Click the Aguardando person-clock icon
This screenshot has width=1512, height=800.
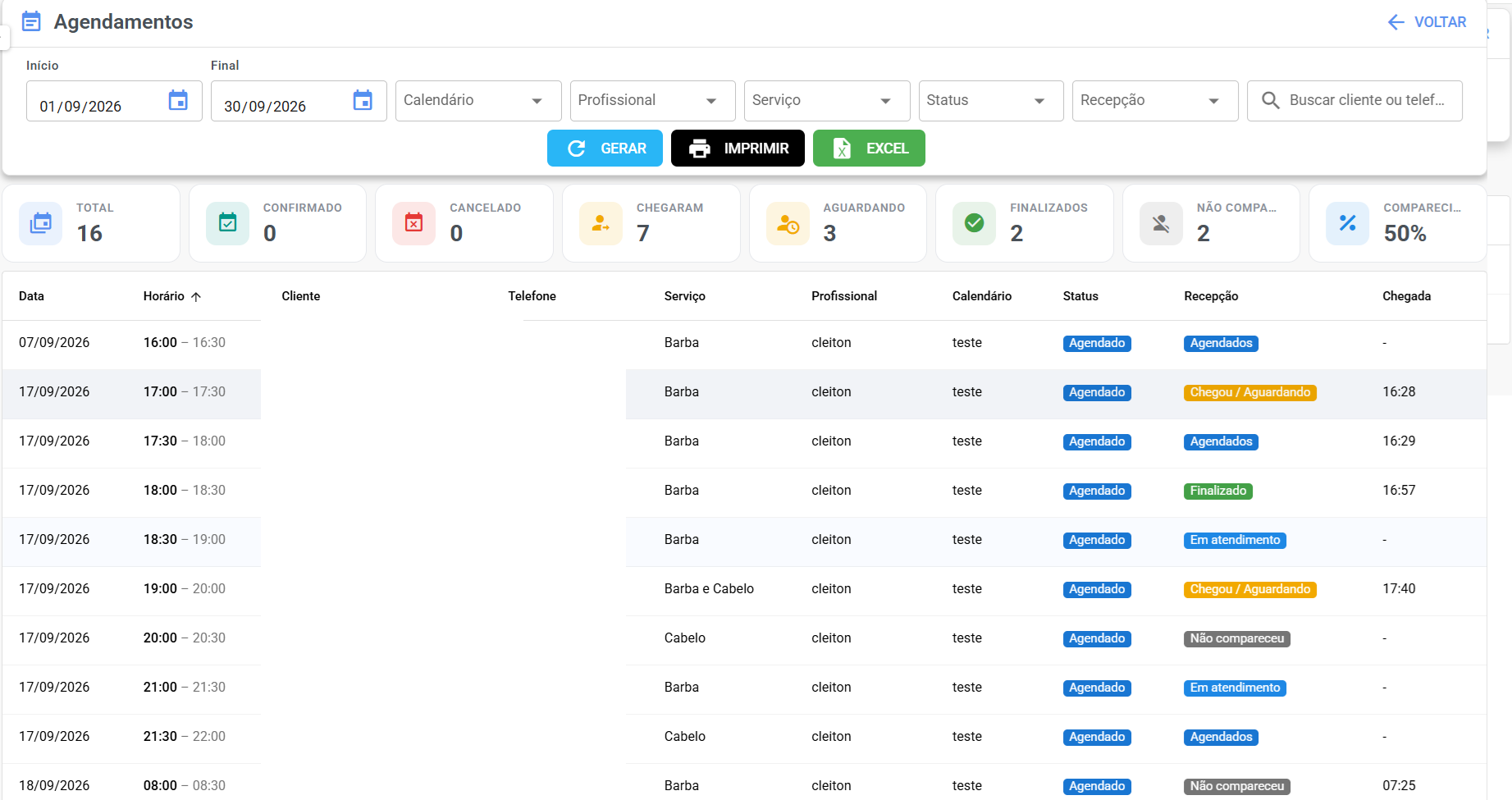click(x=788, y=223)
